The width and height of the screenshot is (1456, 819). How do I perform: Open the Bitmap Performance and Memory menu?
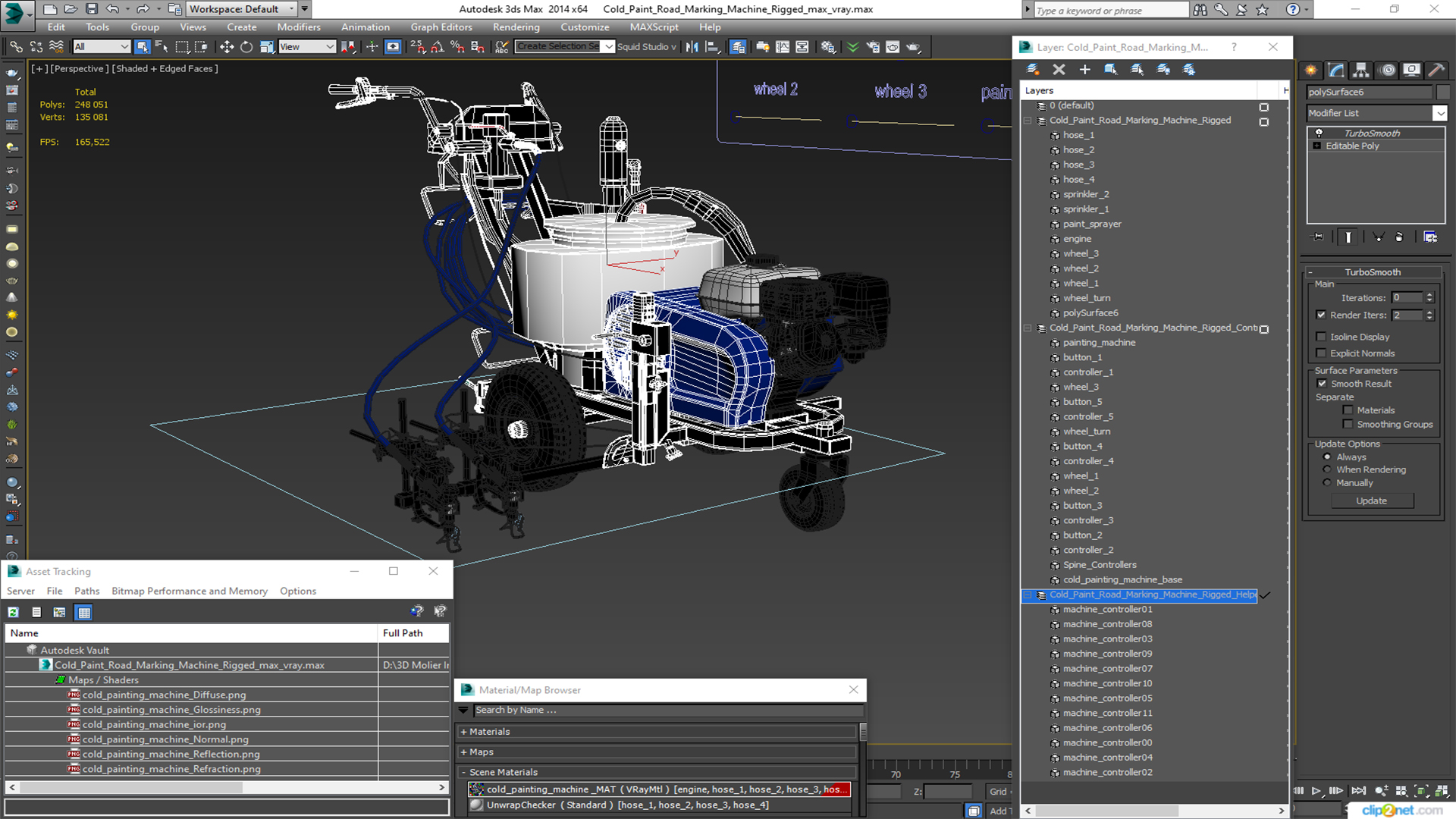[x=189, y=591]
